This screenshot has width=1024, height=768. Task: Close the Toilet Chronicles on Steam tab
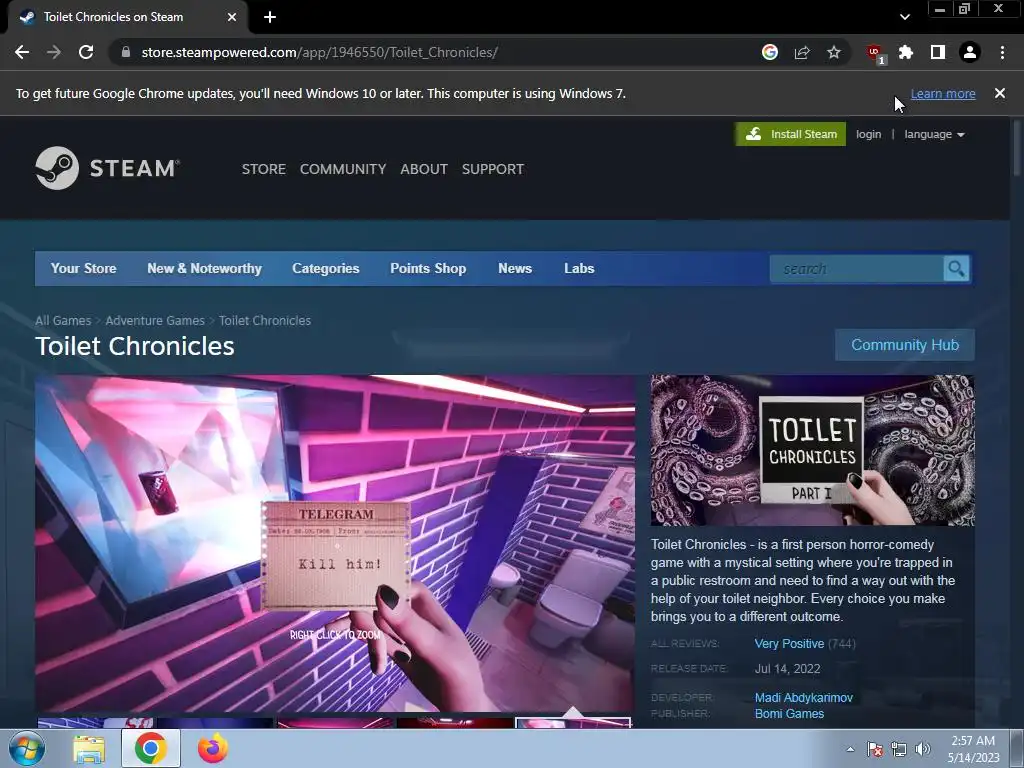(x=232, y=17)
